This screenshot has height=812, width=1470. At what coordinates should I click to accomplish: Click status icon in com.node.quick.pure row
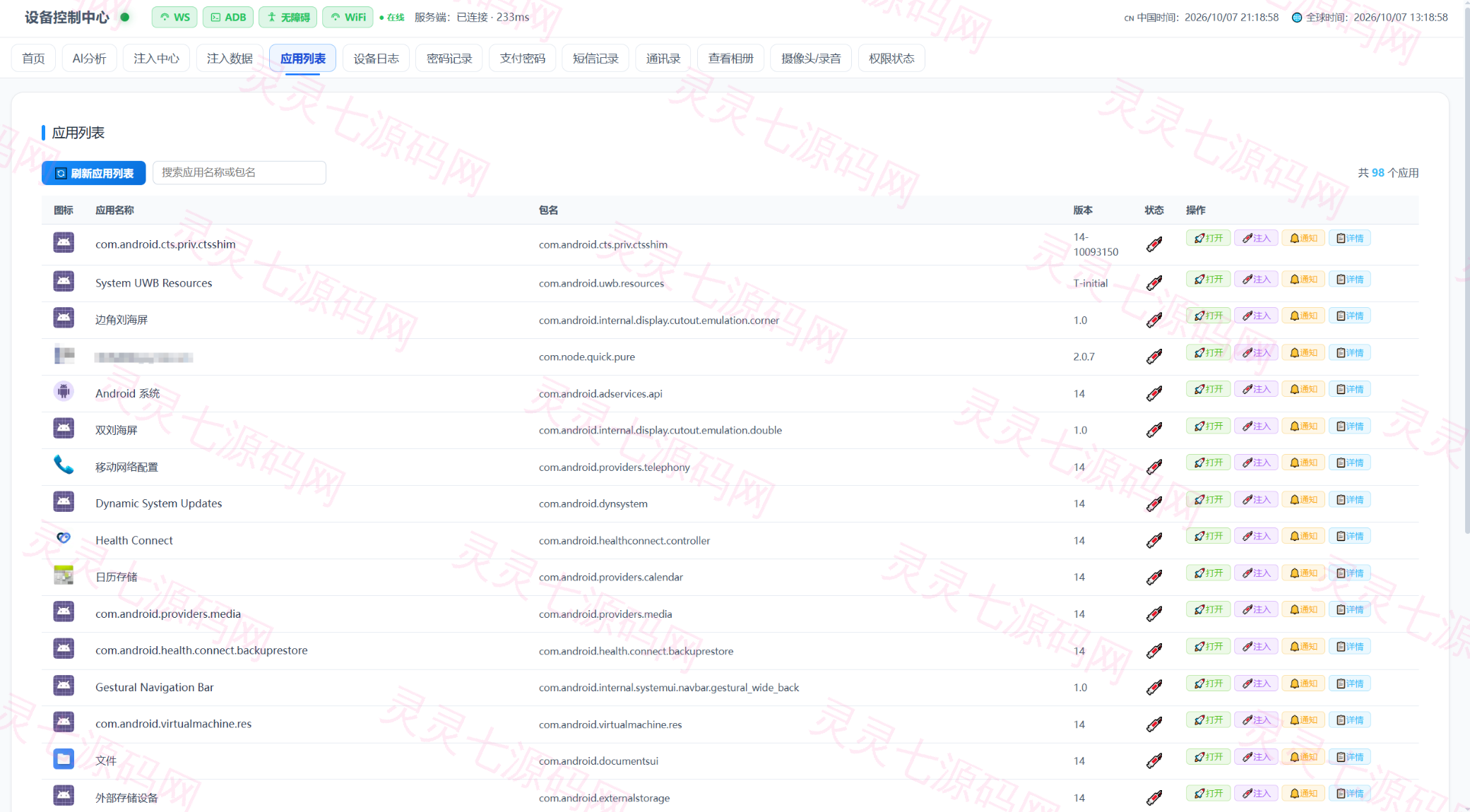click(1154, 357)
